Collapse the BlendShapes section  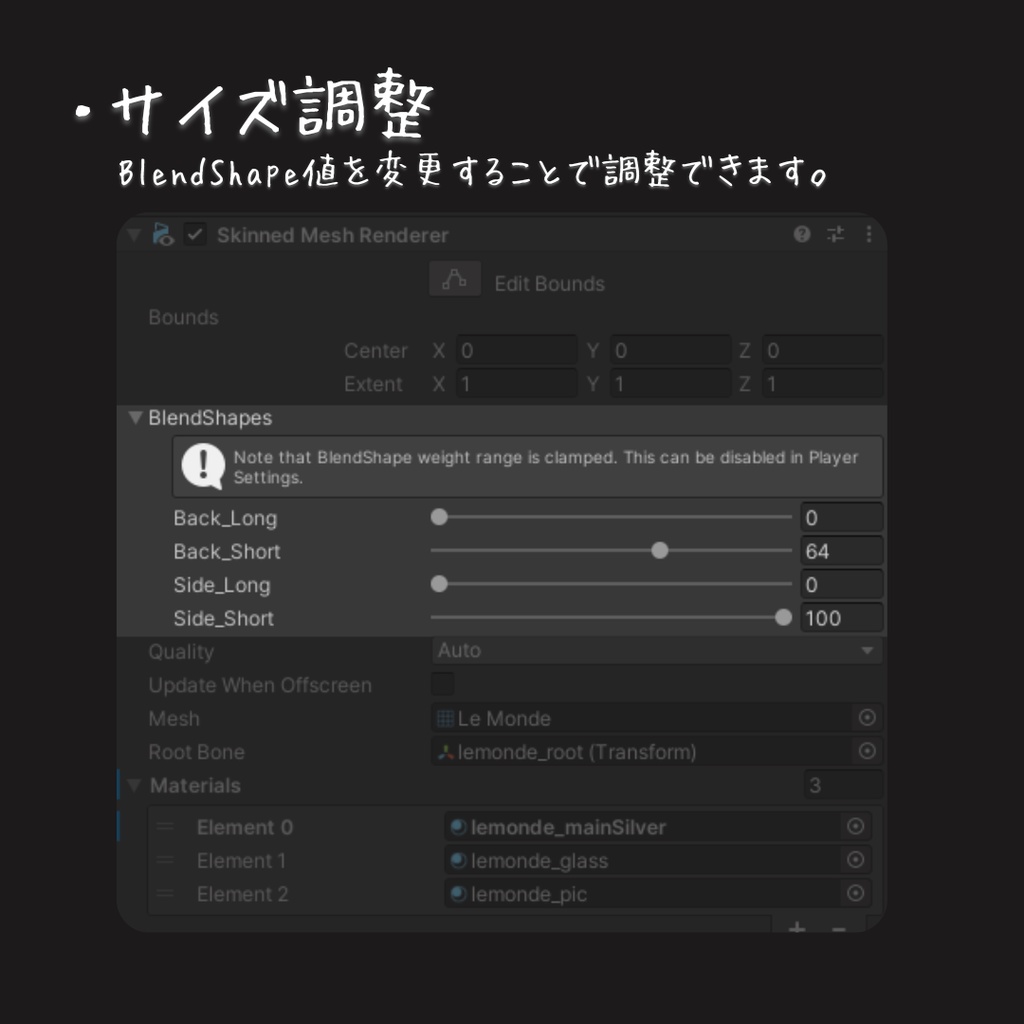click(134, 418)
